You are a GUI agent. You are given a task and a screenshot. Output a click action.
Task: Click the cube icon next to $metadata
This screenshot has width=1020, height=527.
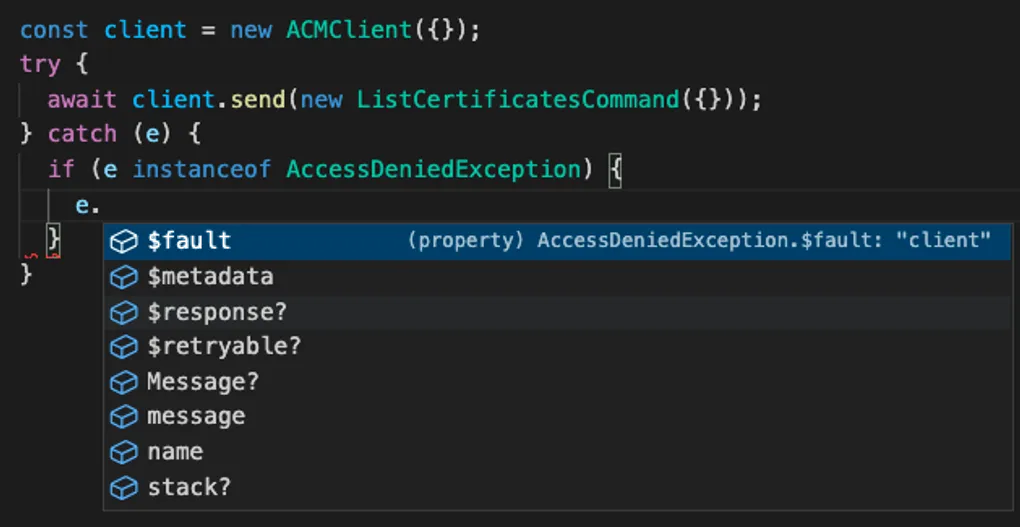(x=122, y=276)
